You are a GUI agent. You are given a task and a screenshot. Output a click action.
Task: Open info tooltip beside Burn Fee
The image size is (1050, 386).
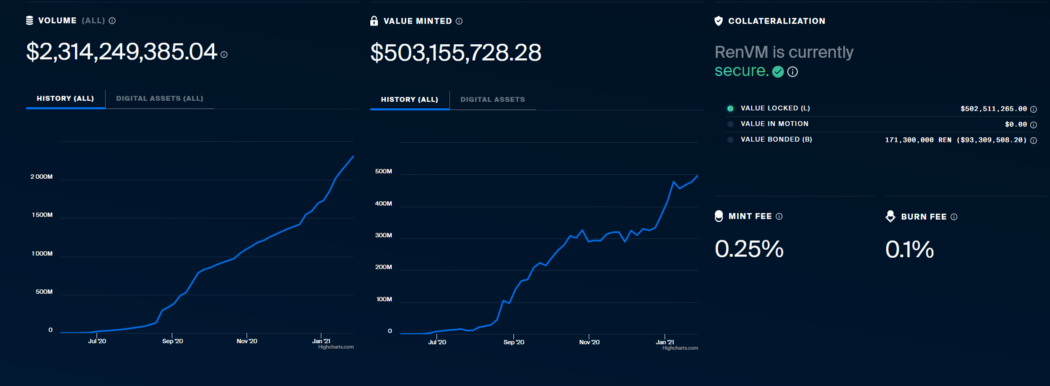pos(954,216)
